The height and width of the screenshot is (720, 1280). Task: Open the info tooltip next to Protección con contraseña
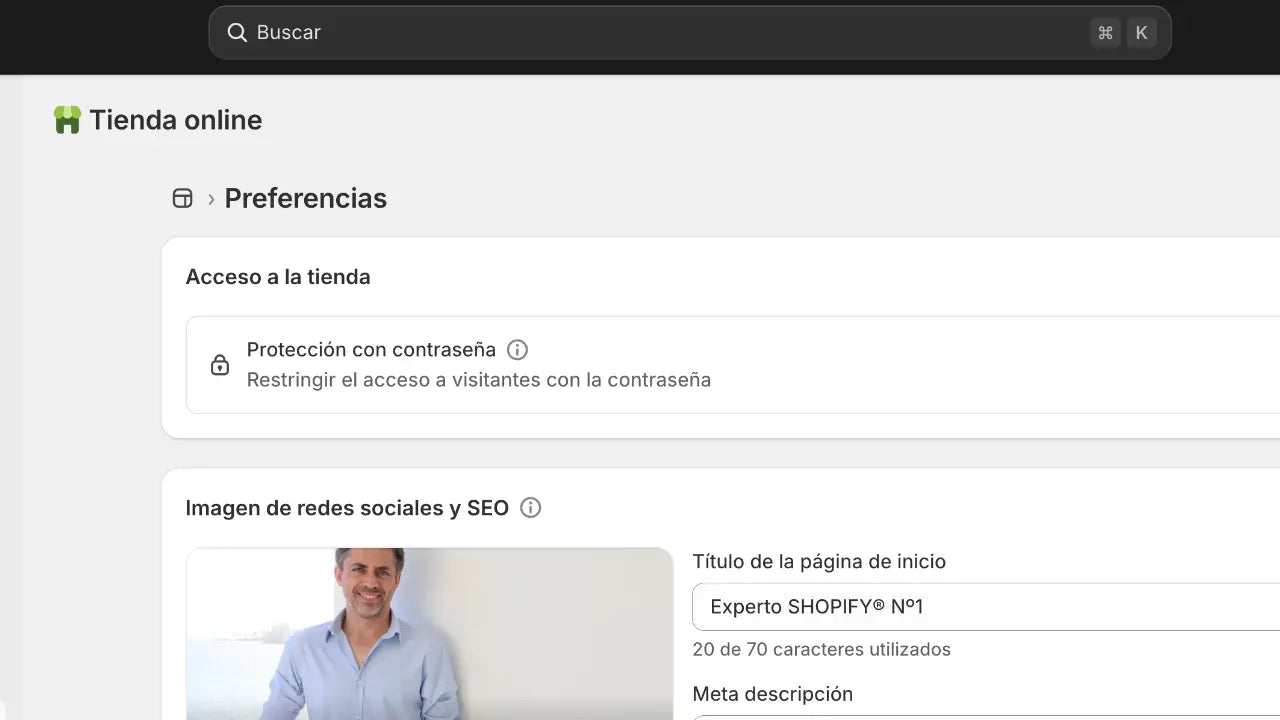coord(517,349)
